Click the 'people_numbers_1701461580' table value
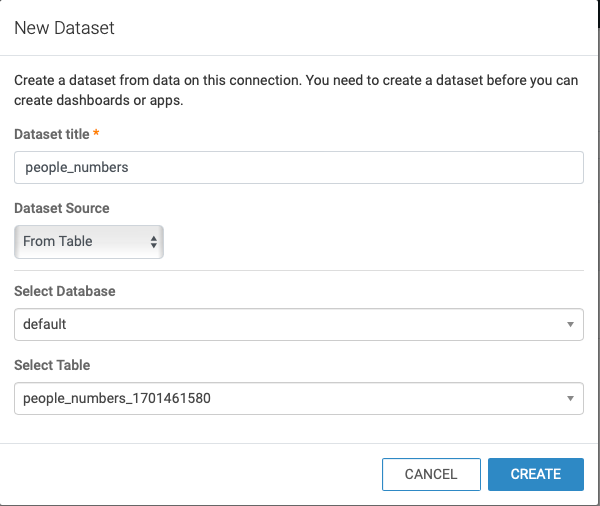 pos(117,398)
